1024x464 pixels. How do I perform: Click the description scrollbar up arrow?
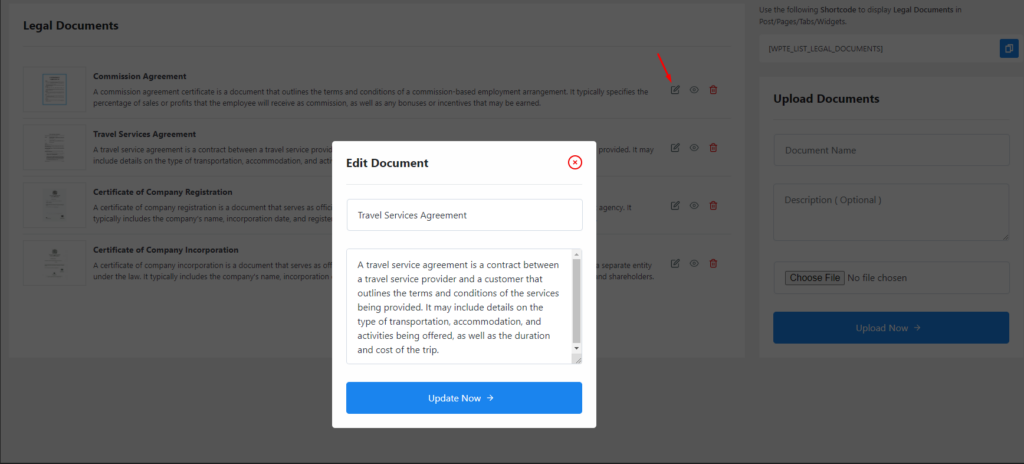(x=576, y=254)
